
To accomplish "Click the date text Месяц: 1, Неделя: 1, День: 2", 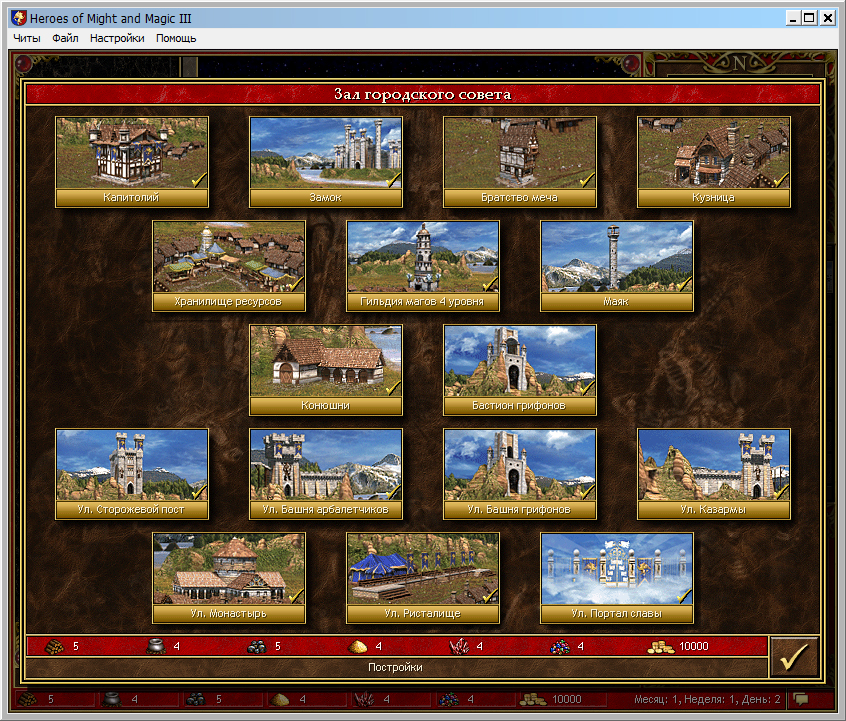I will [x=707, y=699].
